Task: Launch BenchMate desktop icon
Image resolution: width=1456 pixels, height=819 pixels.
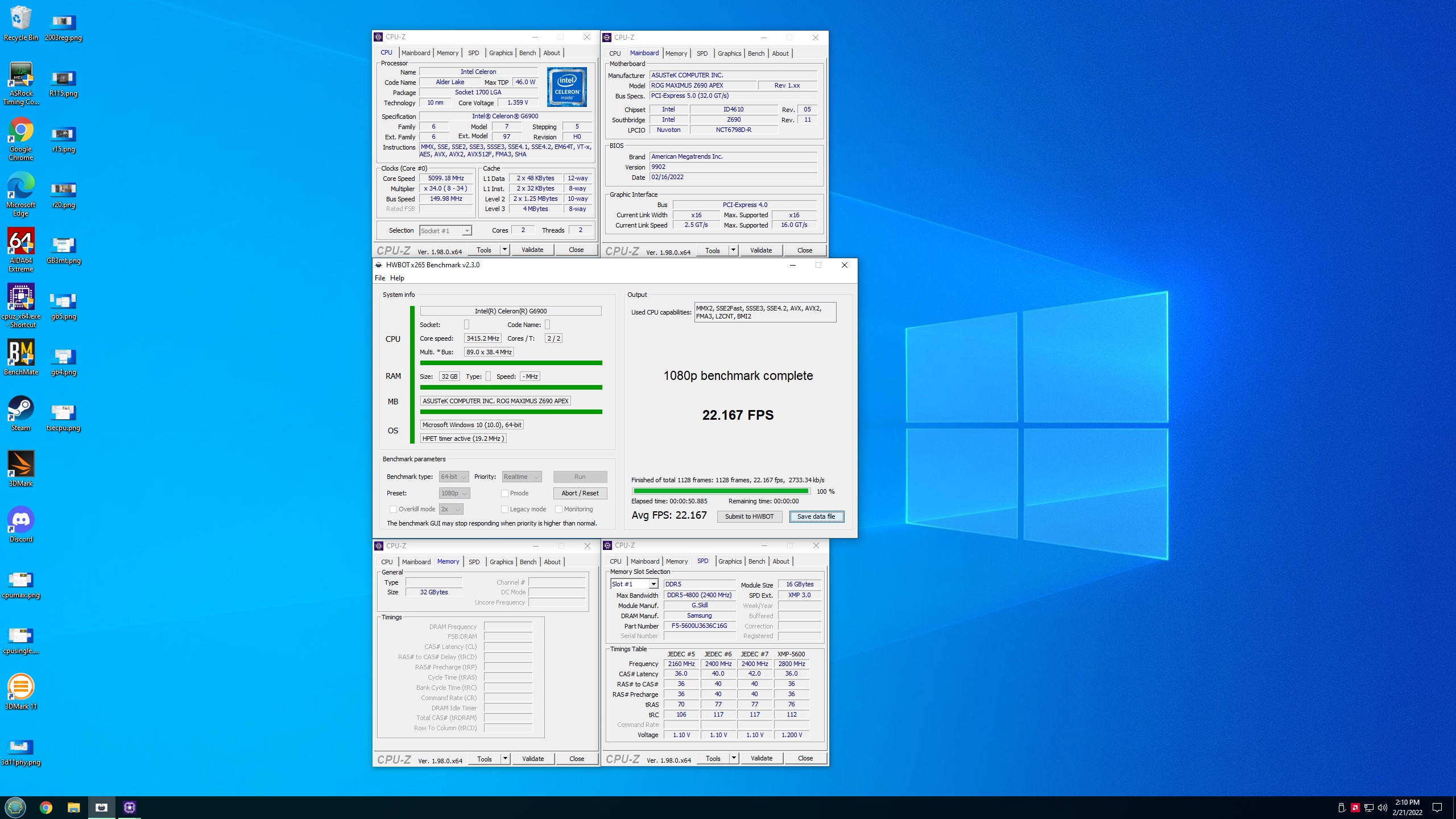Action: click(21, 358)
